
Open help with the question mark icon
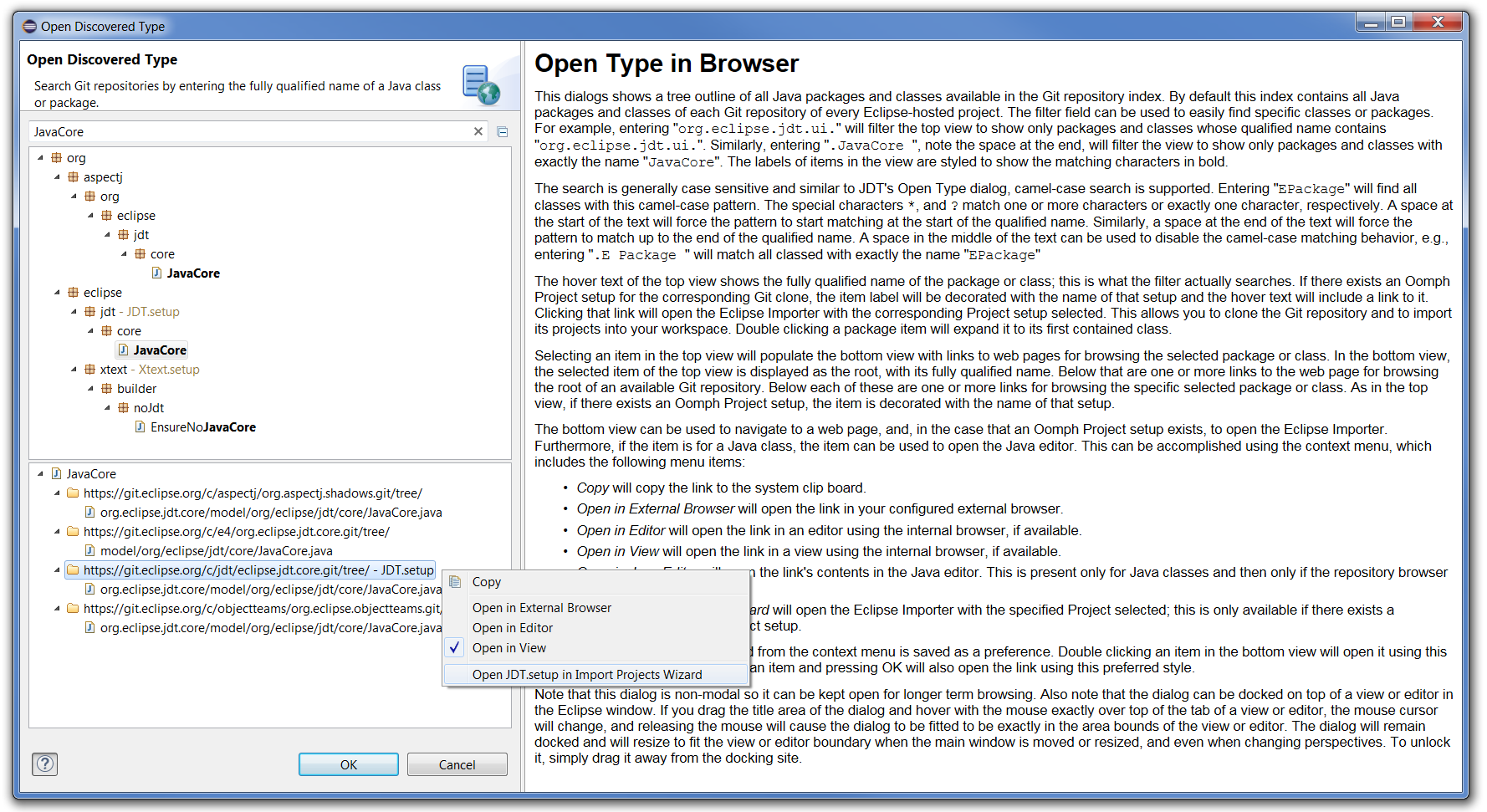45,763
